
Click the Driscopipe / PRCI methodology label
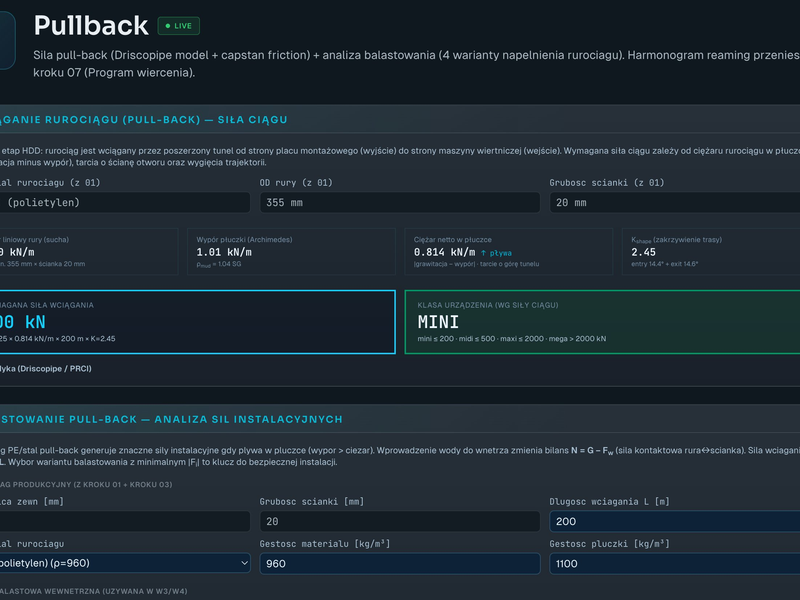[46, 368]
